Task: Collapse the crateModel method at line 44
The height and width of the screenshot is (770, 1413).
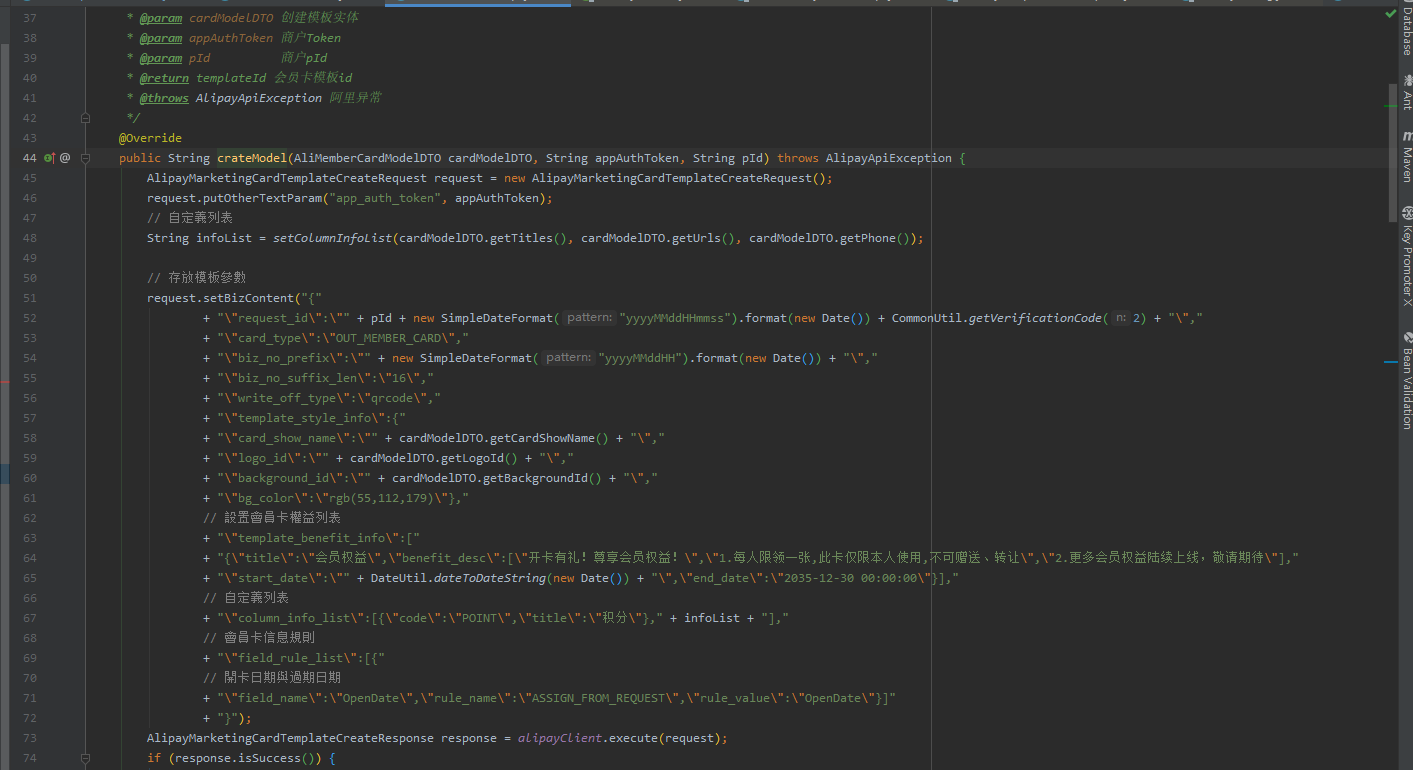Action: [x=86, y=158]
